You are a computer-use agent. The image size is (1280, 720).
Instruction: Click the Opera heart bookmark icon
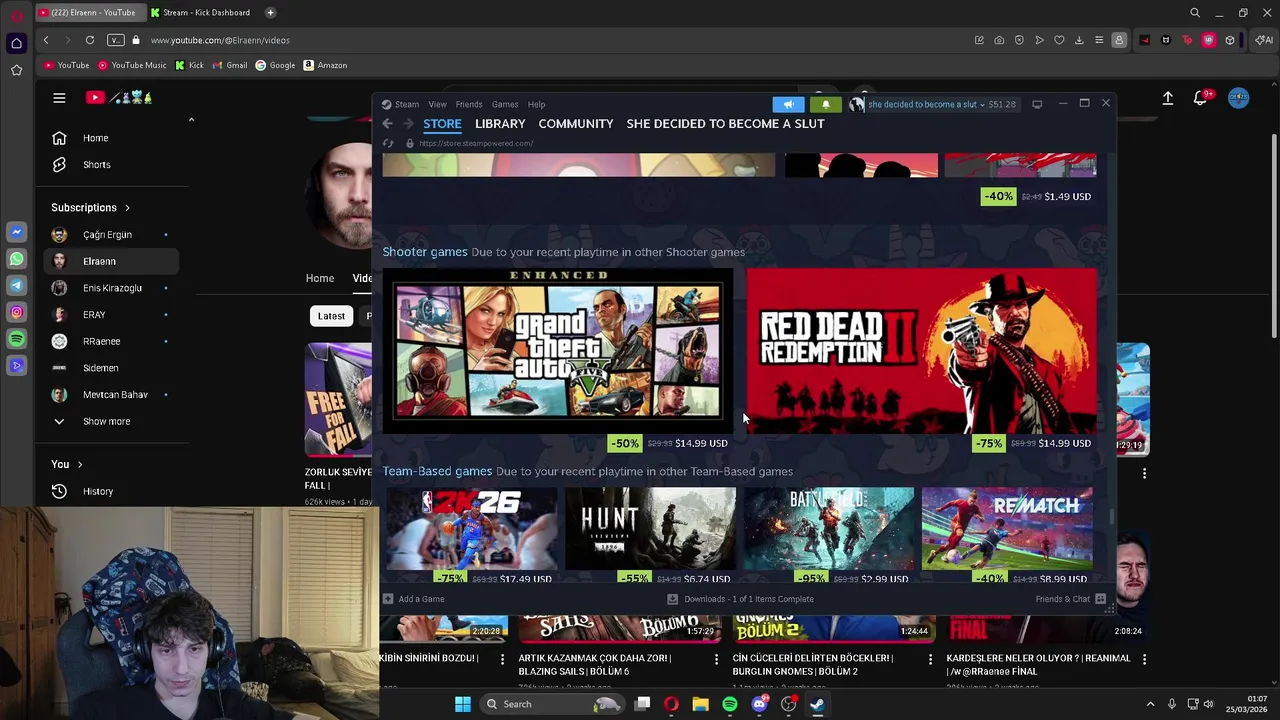click(x=1059, y=40)
